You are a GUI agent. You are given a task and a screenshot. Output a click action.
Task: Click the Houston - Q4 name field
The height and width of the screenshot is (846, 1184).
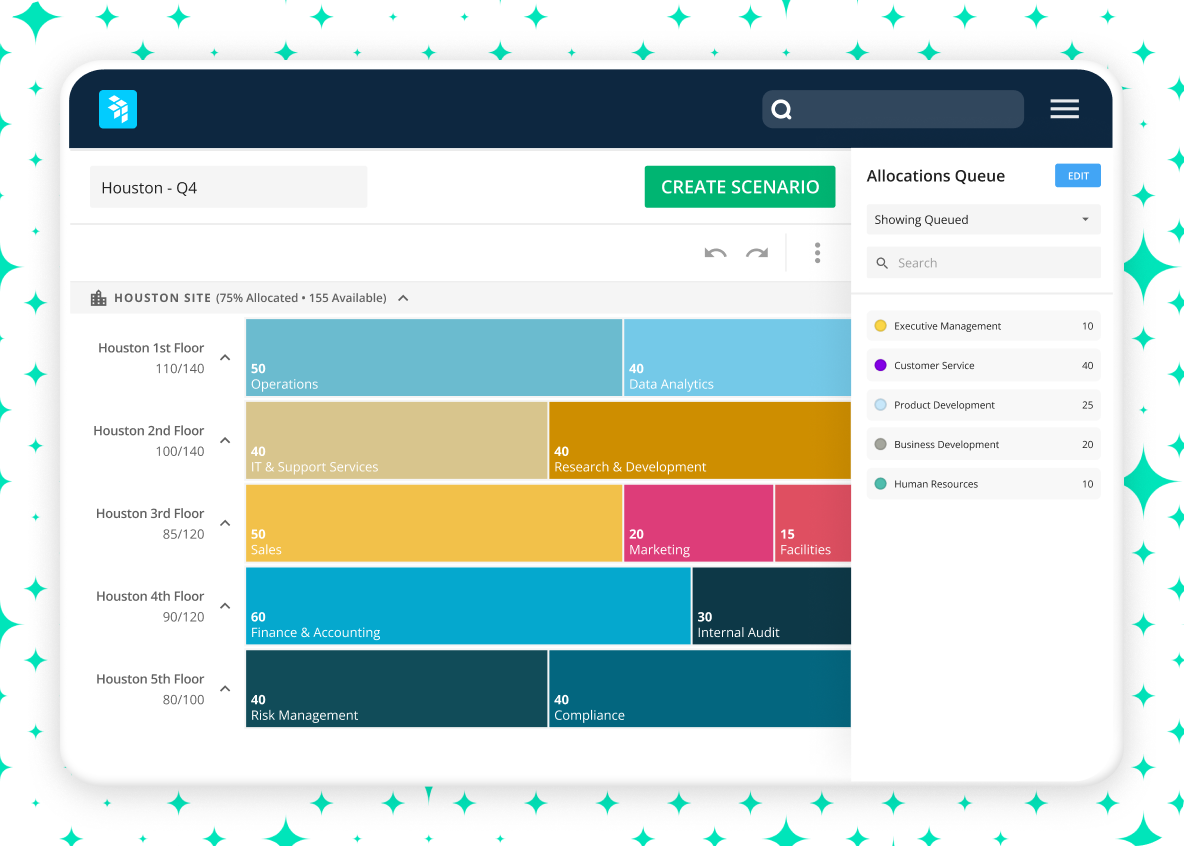228,187
